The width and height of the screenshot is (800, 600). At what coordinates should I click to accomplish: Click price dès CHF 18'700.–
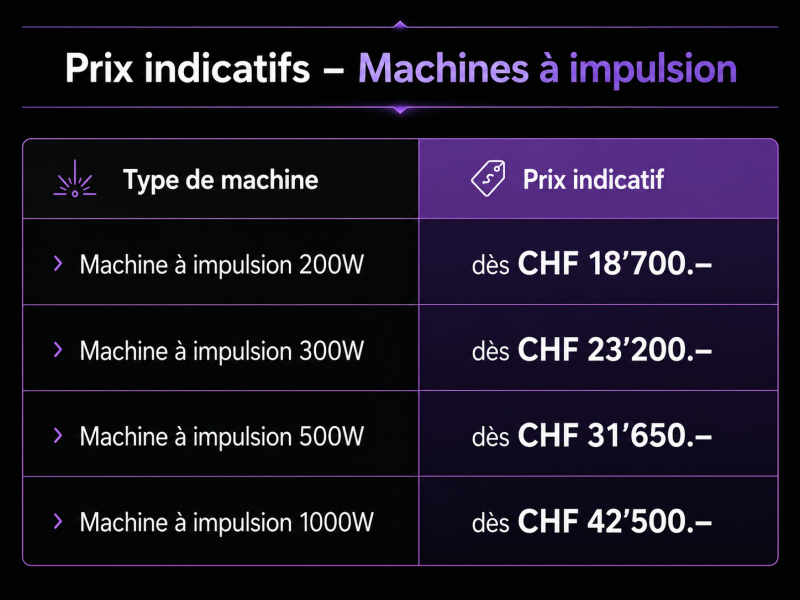click(592, 264)
